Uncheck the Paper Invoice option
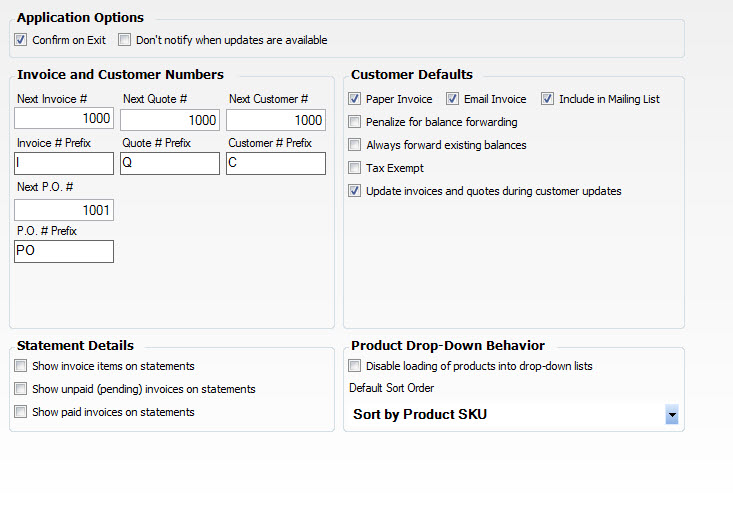The width and height of the screenshot is (733, 507). [354, 99]
